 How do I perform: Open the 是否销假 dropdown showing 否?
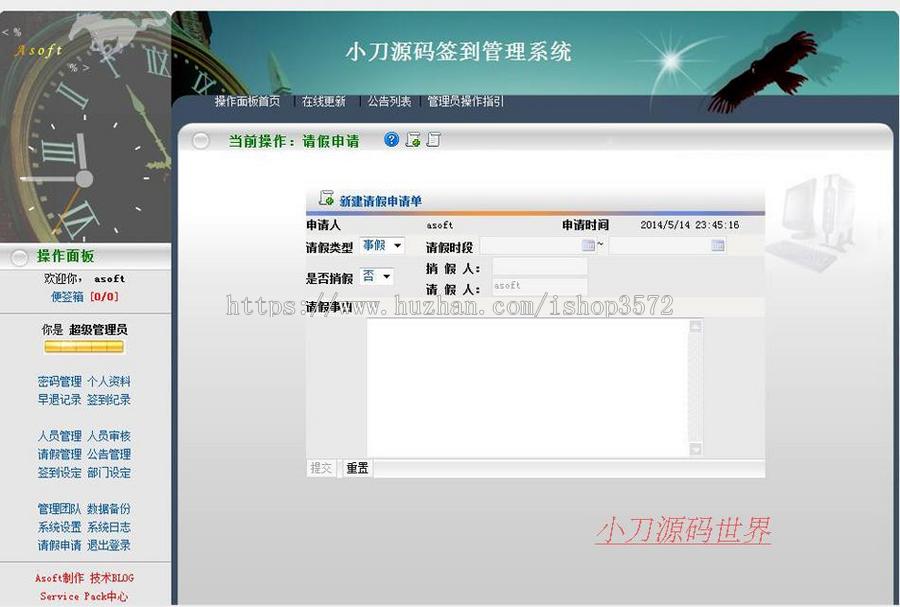pyautogui.click(x=377, y=277)
